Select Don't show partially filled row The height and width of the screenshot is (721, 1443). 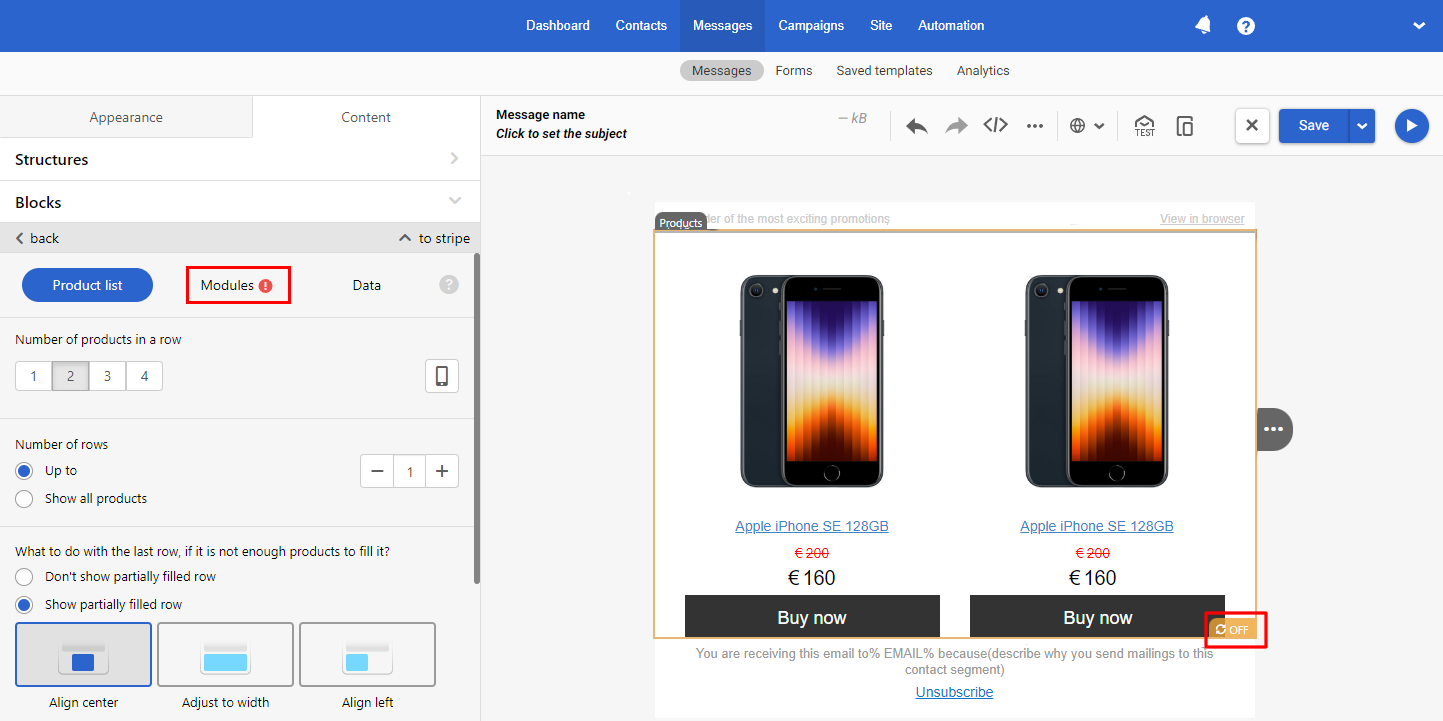[24, 577]
